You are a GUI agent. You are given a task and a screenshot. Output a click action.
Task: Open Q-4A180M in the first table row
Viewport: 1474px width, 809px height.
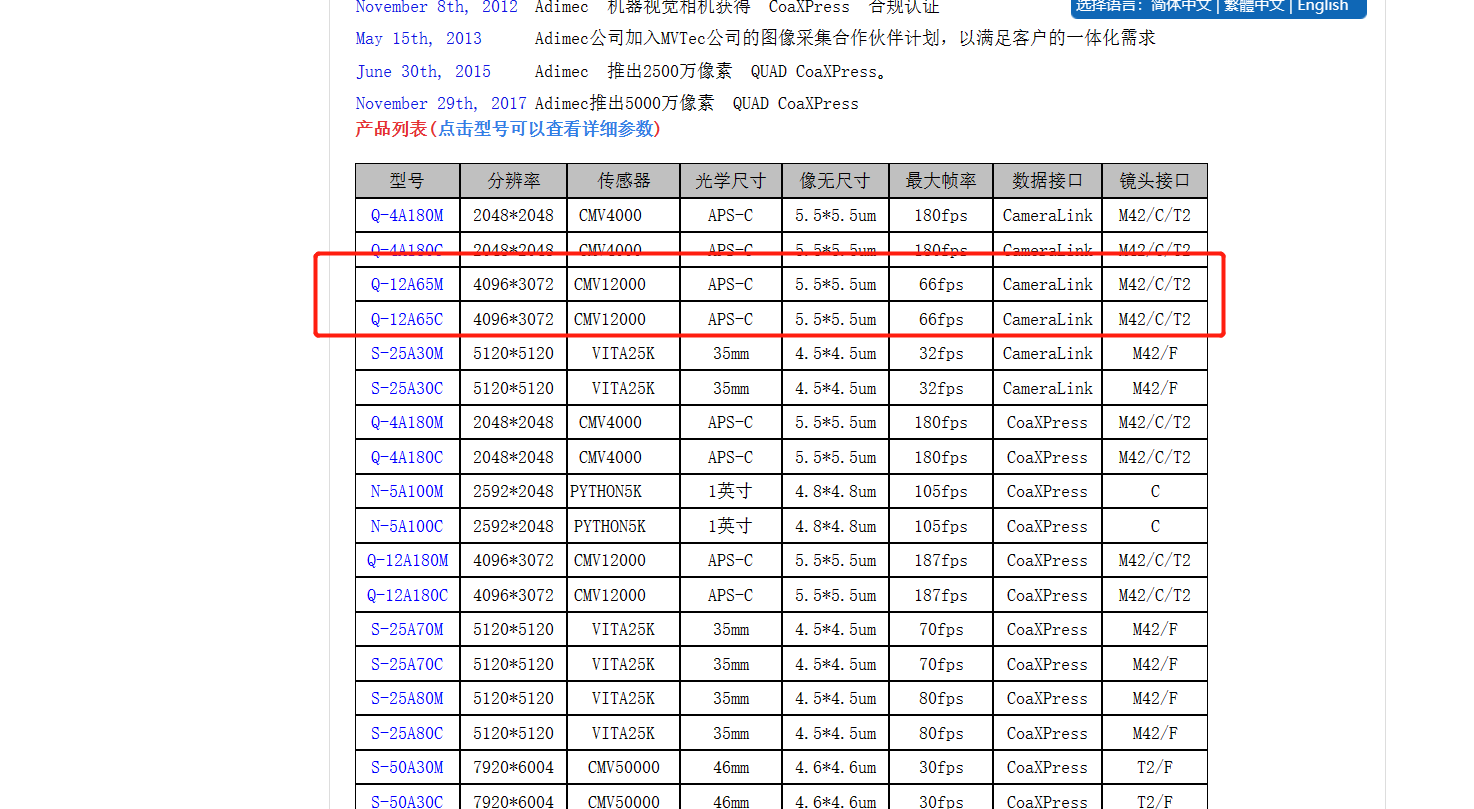coord(407,216)
